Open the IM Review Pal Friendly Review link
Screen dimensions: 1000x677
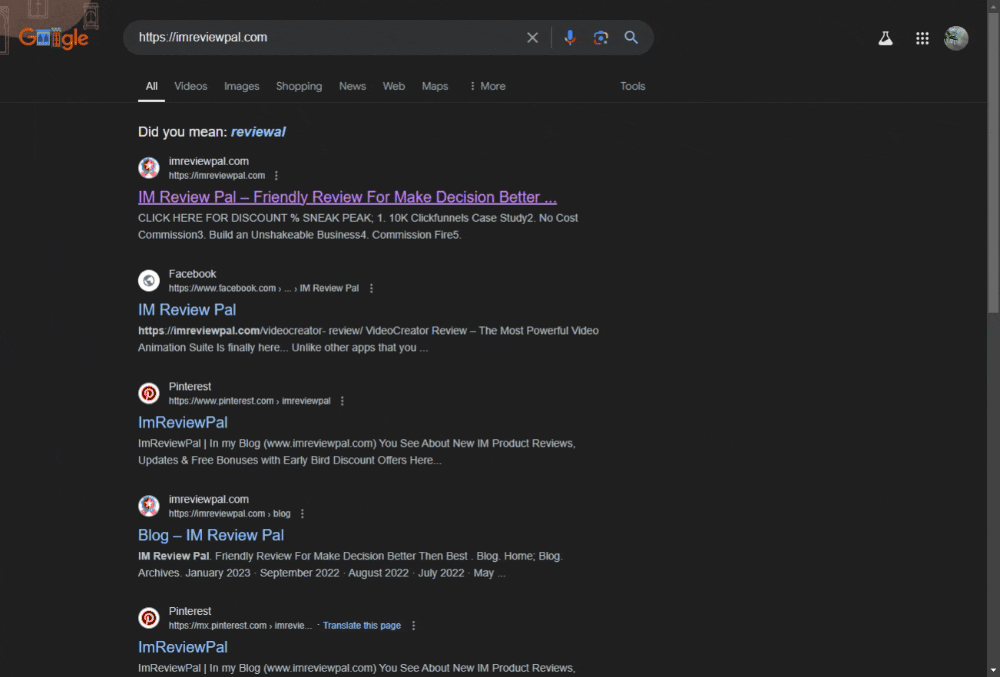coord(347,197)
